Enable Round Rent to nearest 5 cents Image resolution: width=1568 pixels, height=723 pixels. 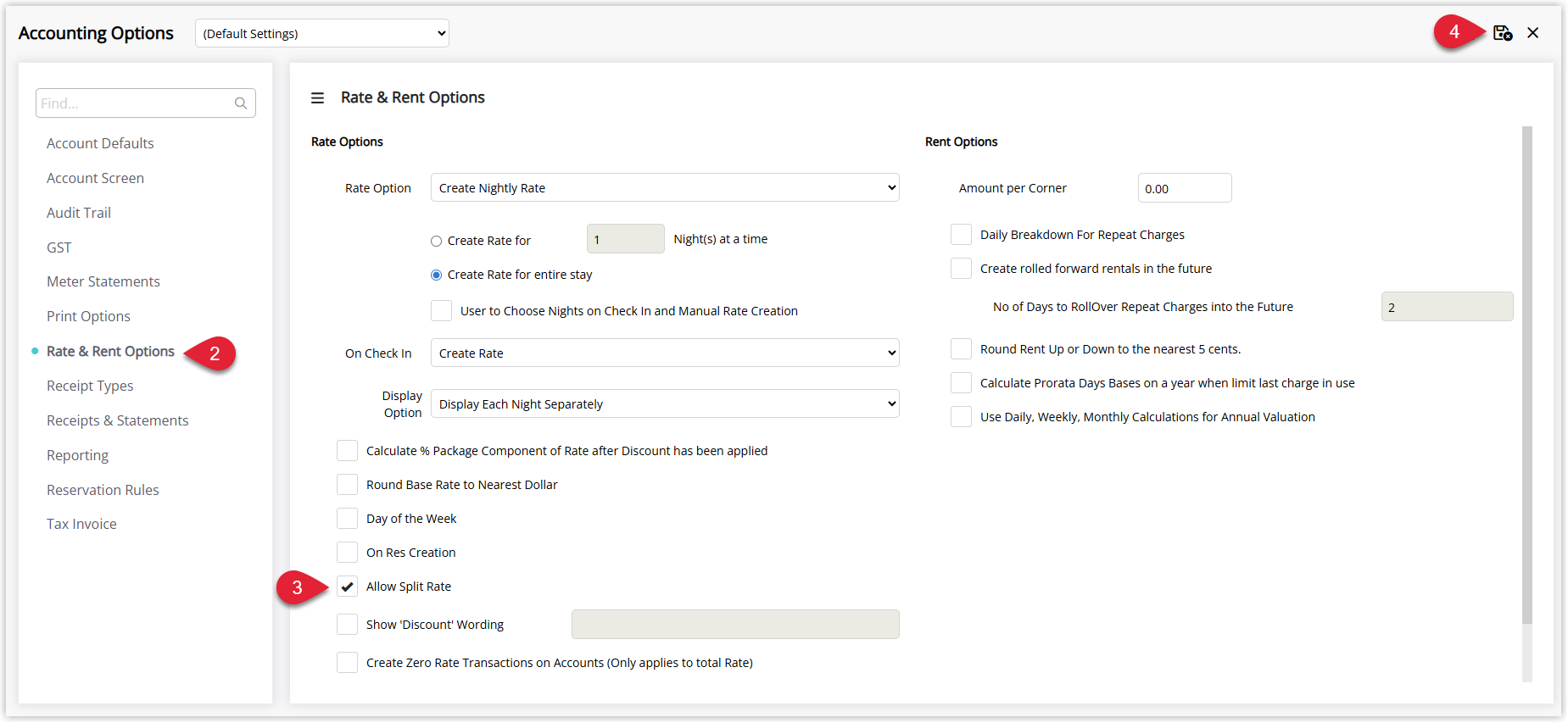click(961, 349)
